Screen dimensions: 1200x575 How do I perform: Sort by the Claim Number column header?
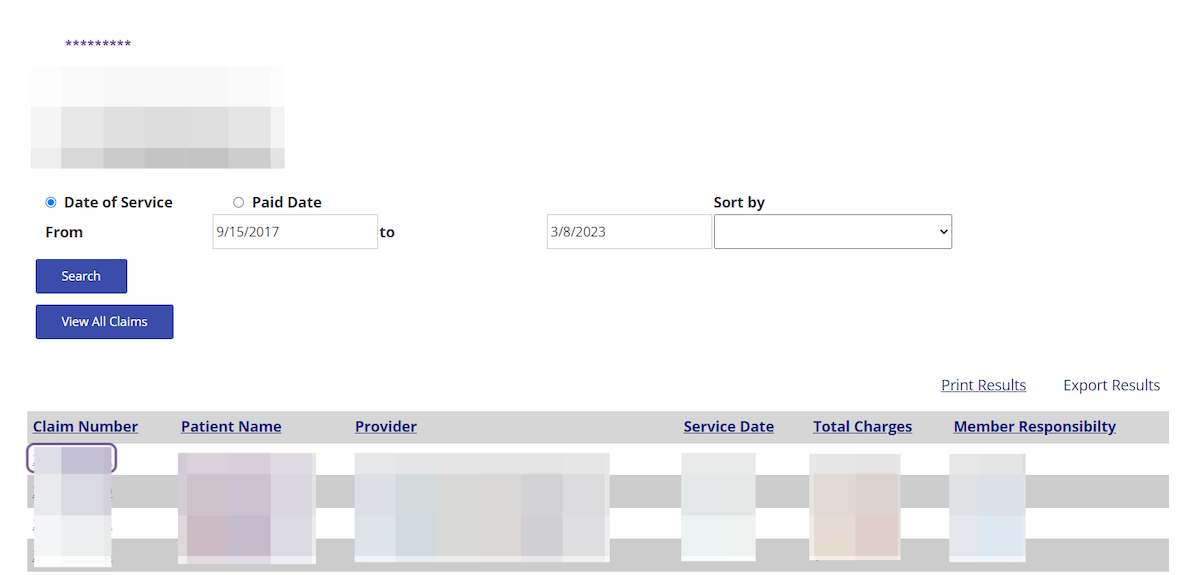[x=85, y=426]
